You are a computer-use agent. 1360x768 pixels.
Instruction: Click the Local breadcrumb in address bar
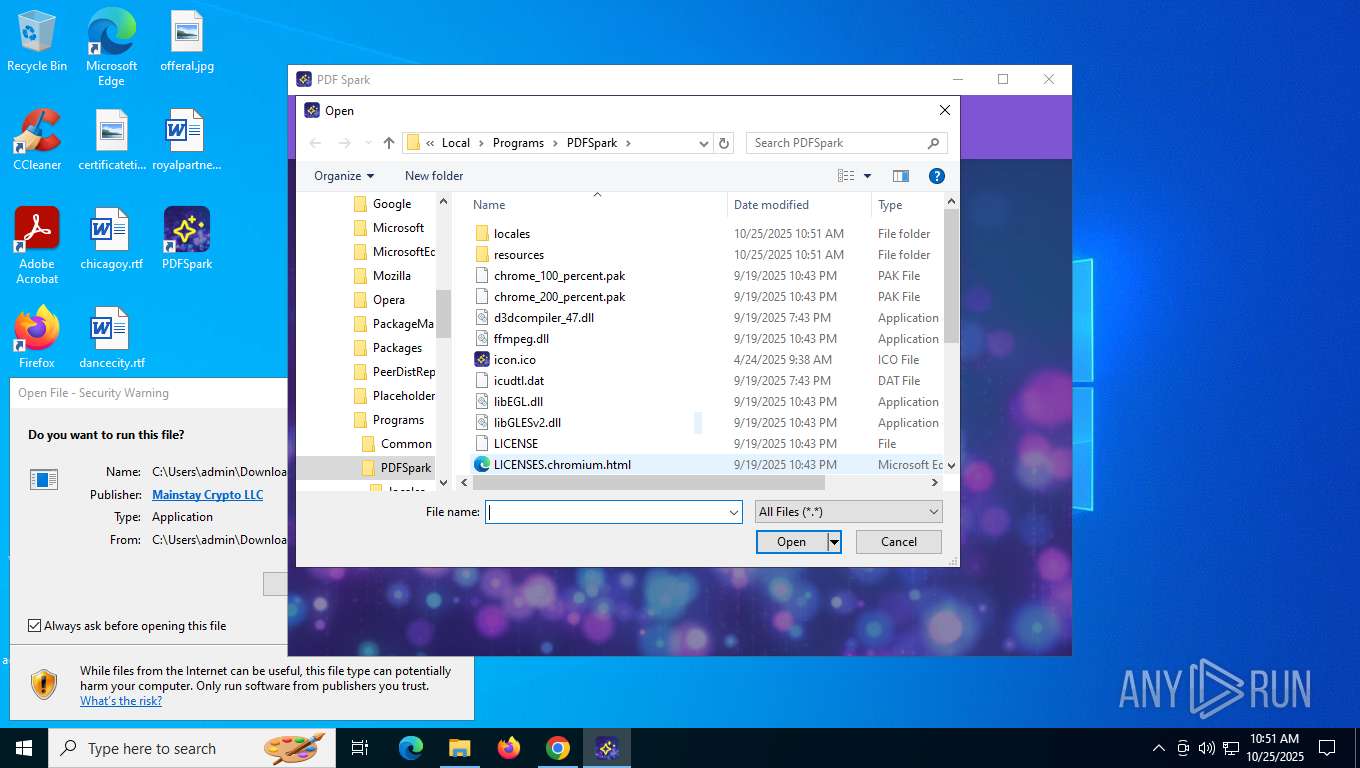[x=456, y=143]
